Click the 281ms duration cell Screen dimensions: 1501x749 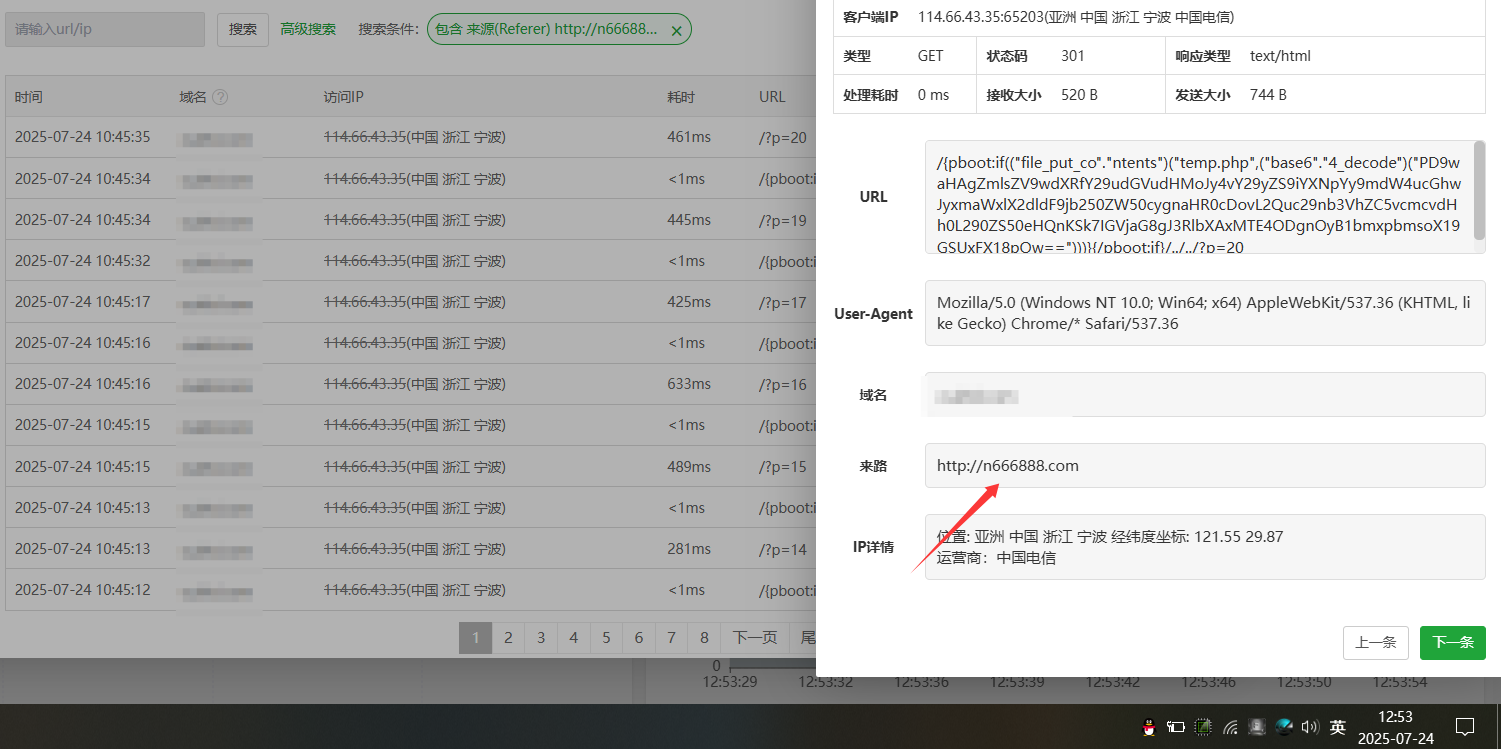tap(689, 549)
